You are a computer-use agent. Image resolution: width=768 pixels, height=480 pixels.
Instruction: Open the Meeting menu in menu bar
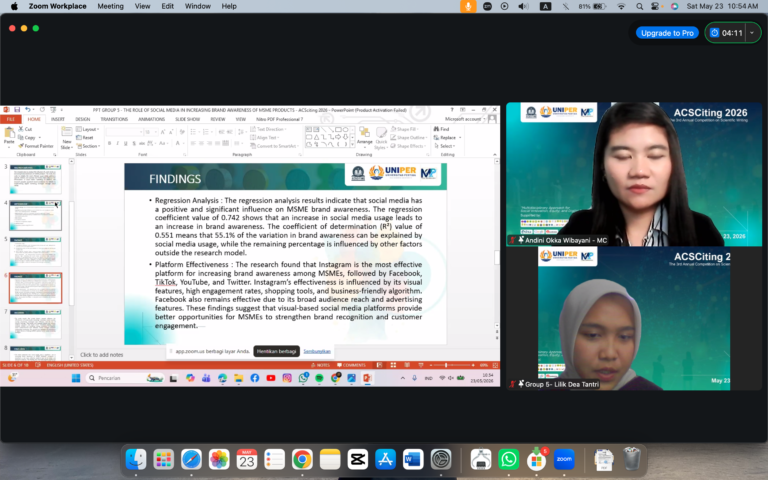(x=110, y=6)
